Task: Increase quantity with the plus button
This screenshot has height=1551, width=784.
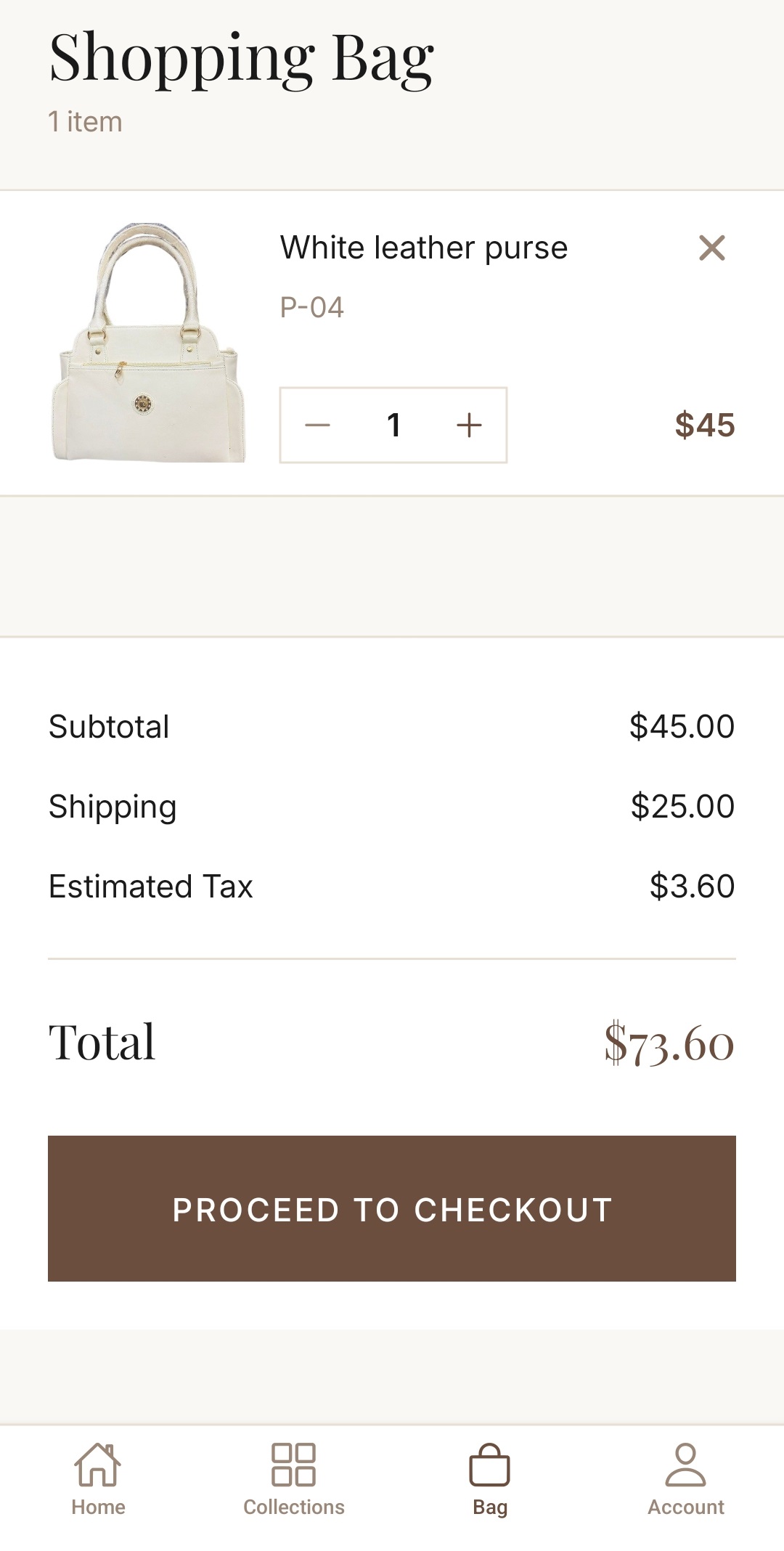Action: (x=469, y=426)
